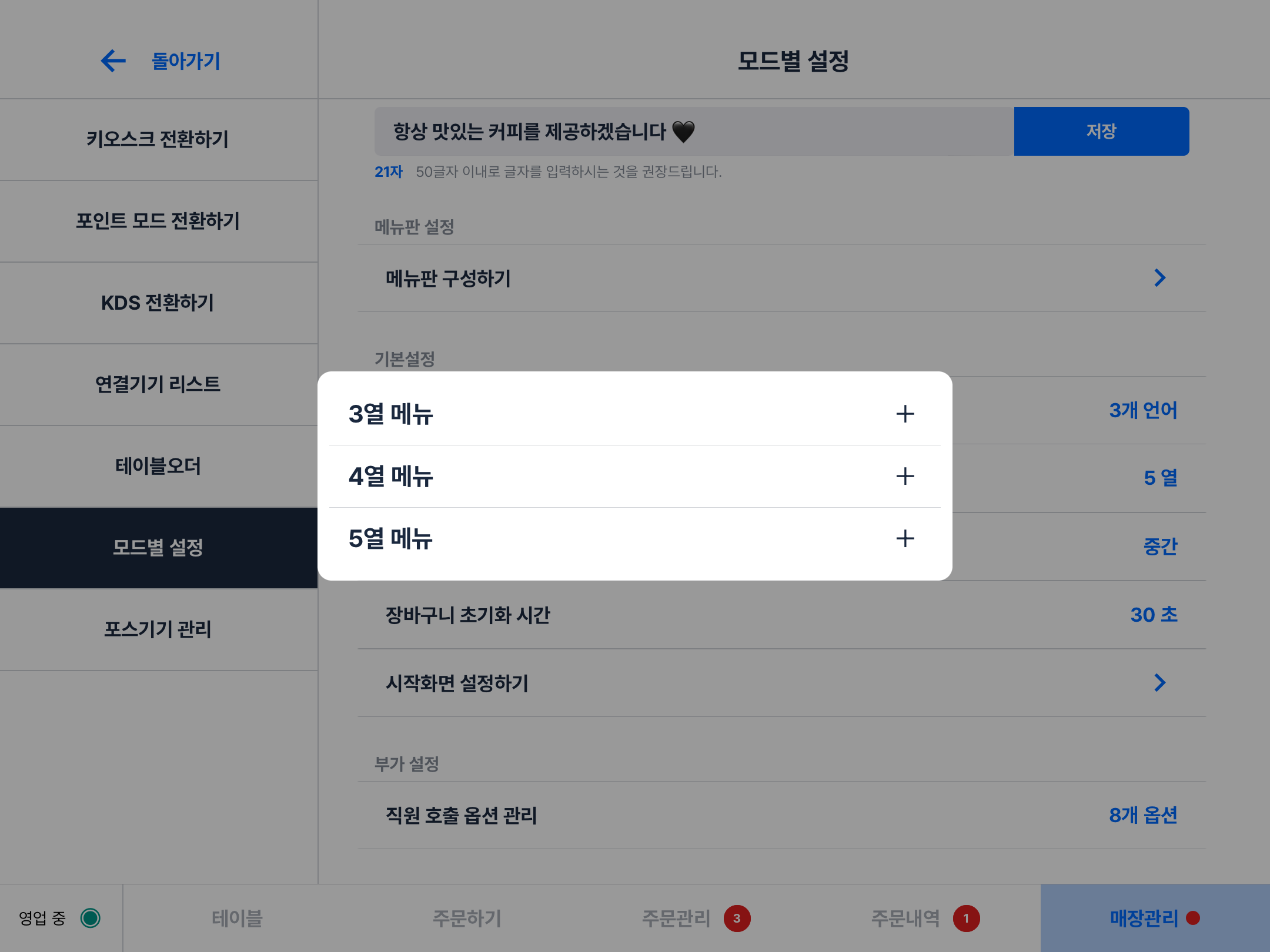The image size is (1270, 952).
Task: Click plus icon for 4열 메뉴
Action: coord(905,476)
